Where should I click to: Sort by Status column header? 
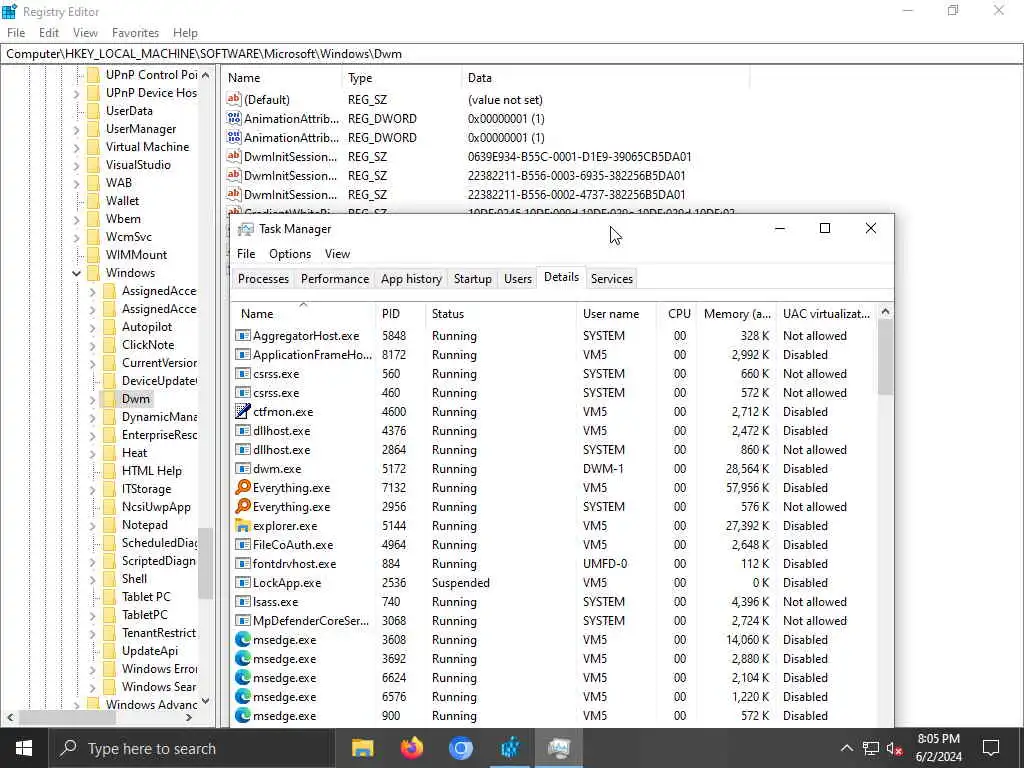tap(501, 313)
